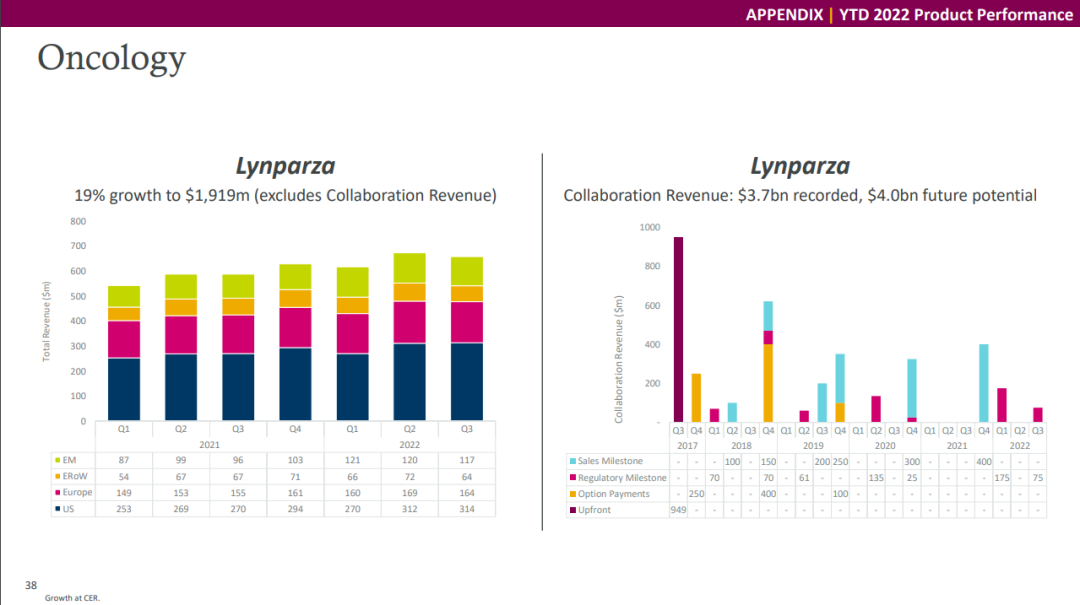1080x605 pixels.
Task: Select the Option Payments legend swatch
Action: 571,494
